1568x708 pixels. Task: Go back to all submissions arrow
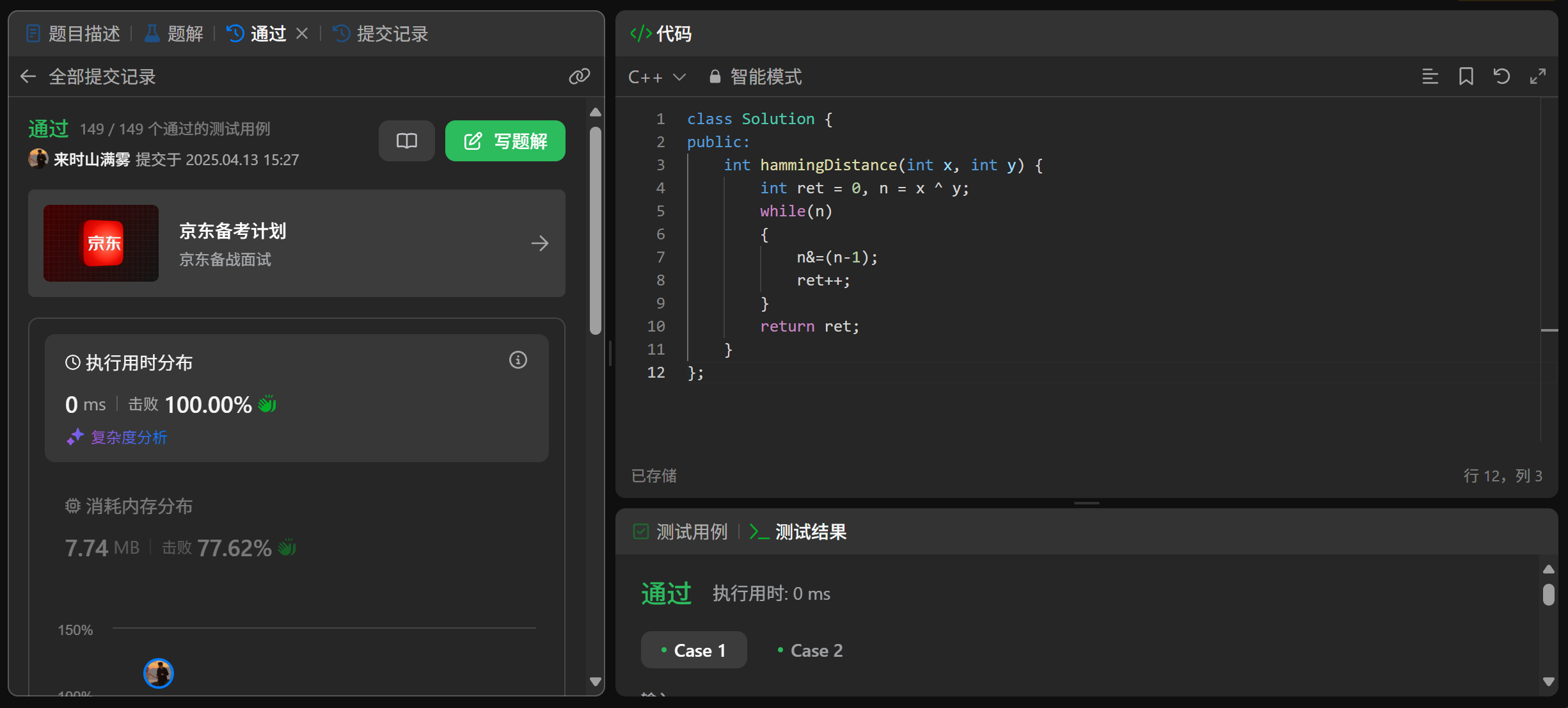coord(28,77)
